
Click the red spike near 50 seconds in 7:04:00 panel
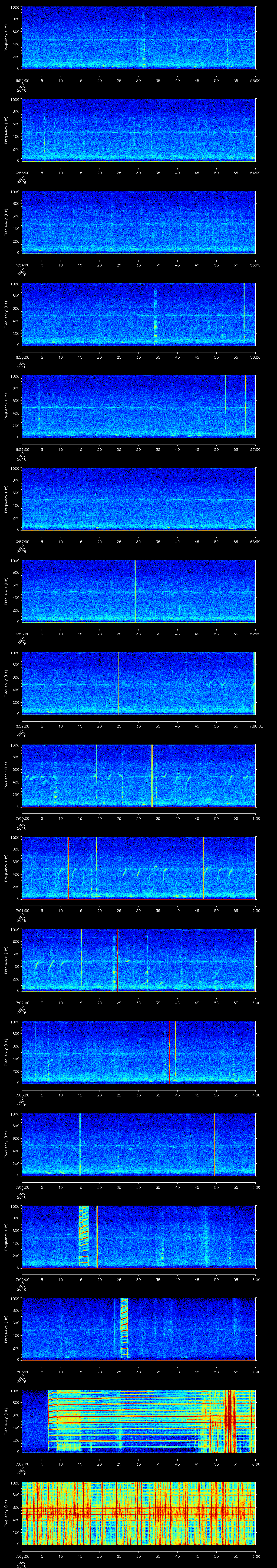click(214, 1144)
